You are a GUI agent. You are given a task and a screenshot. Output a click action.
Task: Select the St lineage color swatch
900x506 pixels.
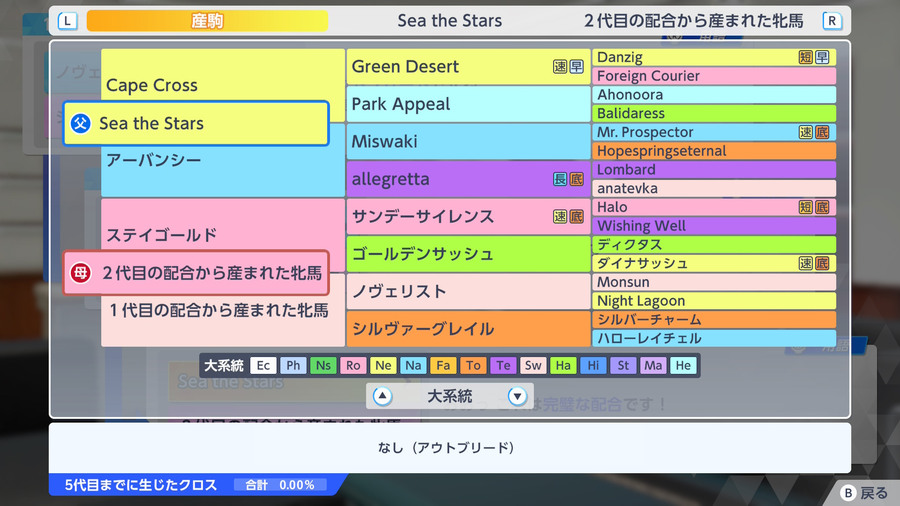(x=623, y=365)
